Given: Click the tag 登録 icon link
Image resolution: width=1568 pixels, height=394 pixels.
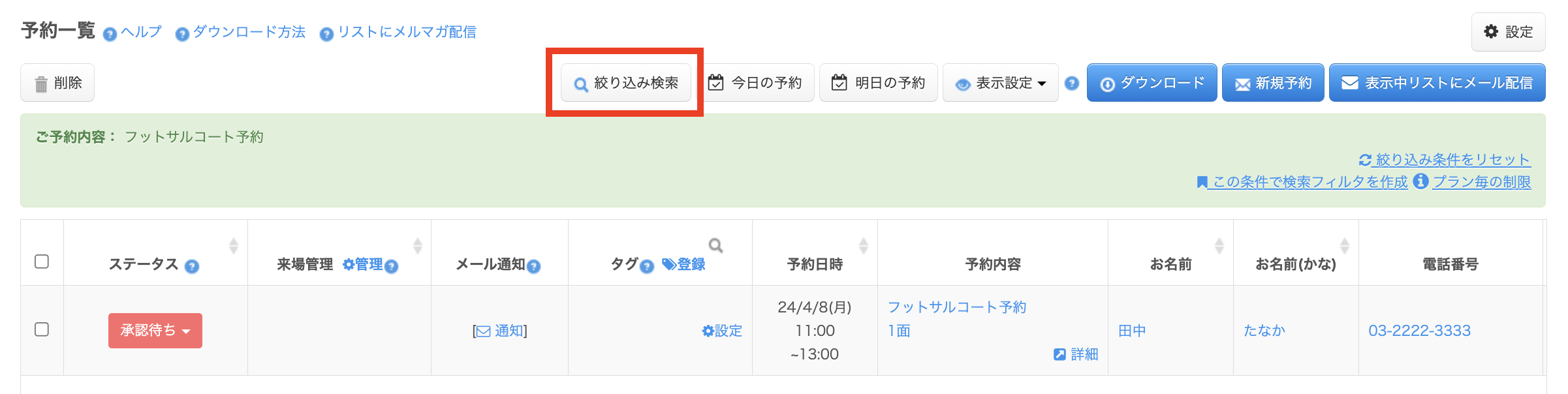Looking at the screenshot, I should tap(683, 264).
